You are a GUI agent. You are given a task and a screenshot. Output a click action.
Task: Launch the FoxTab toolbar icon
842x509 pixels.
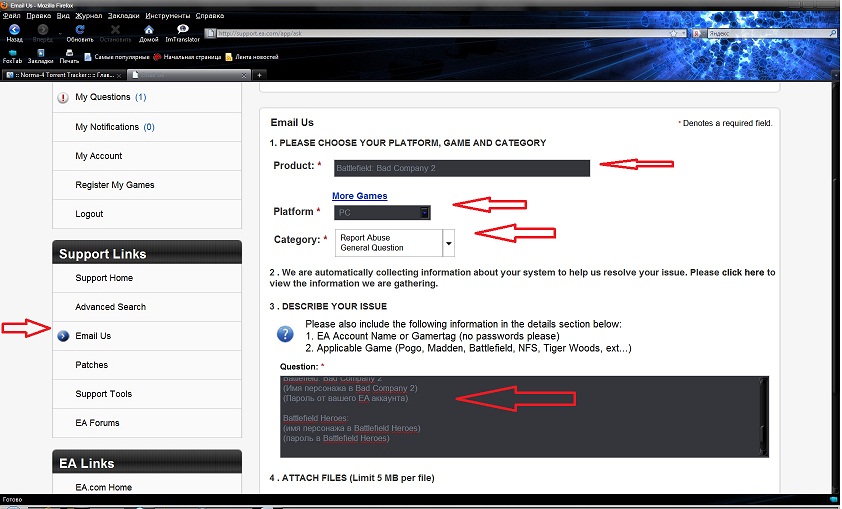click(x=12, y=53)
